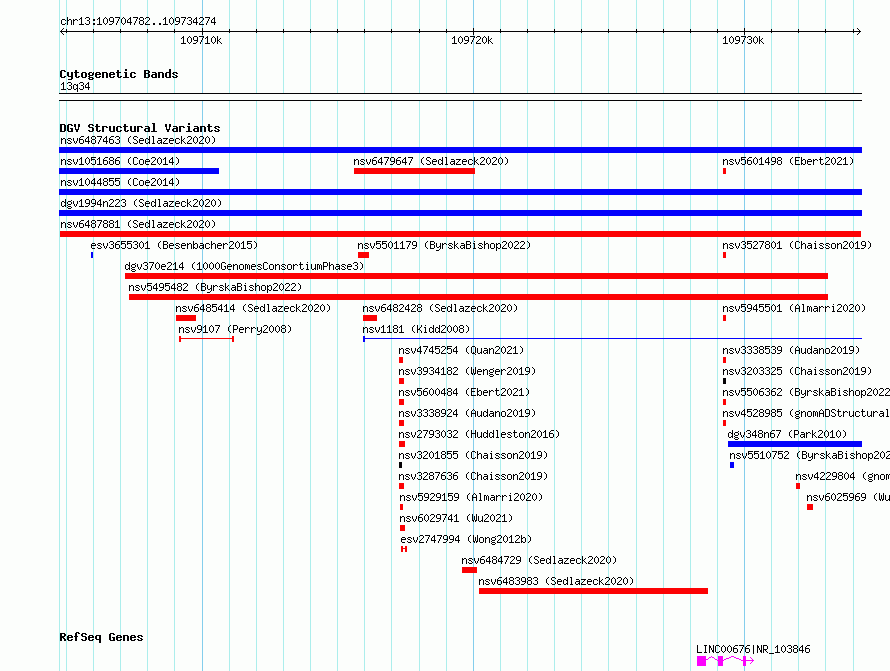This screenshot has height=671, width=890.
Task: Click the nsv9107 (Perry2008) label
Action: tap(235, 329)
